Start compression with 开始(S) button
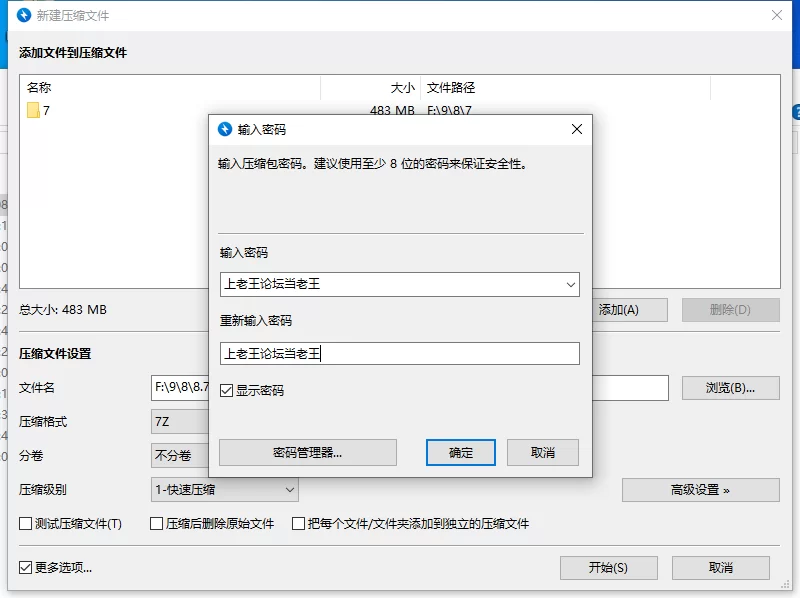 click(609, 568)
